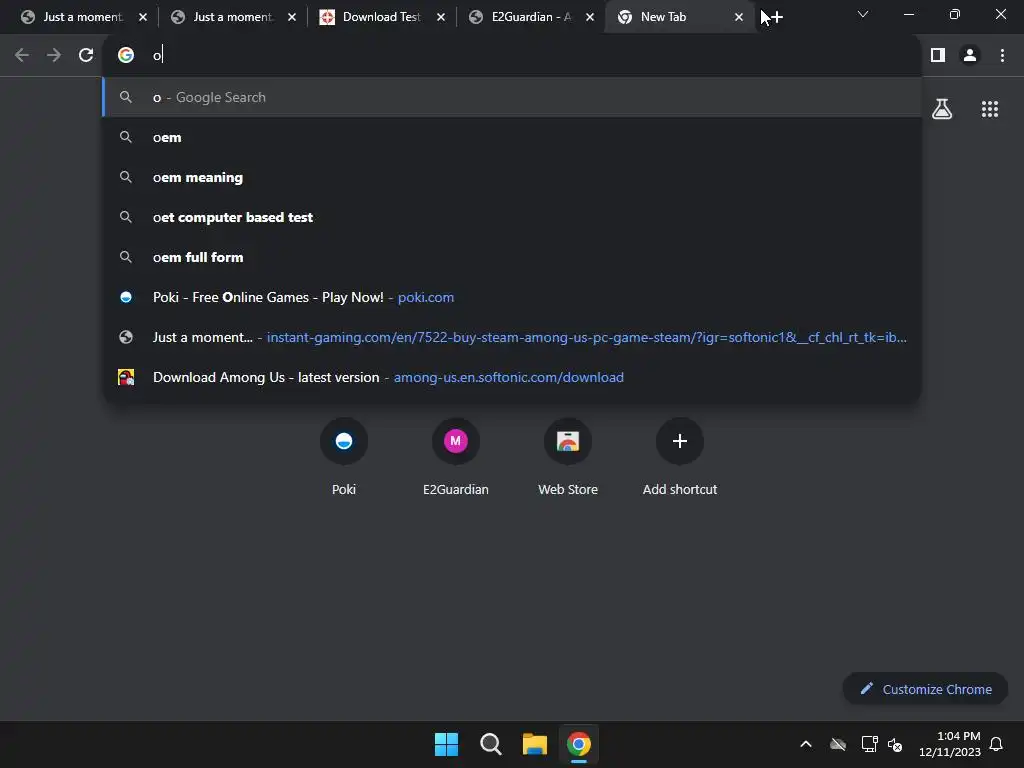This screenshot has height=768, width=1024.
Task: Click the browser forward arrow
Action: tap(54, 56)
